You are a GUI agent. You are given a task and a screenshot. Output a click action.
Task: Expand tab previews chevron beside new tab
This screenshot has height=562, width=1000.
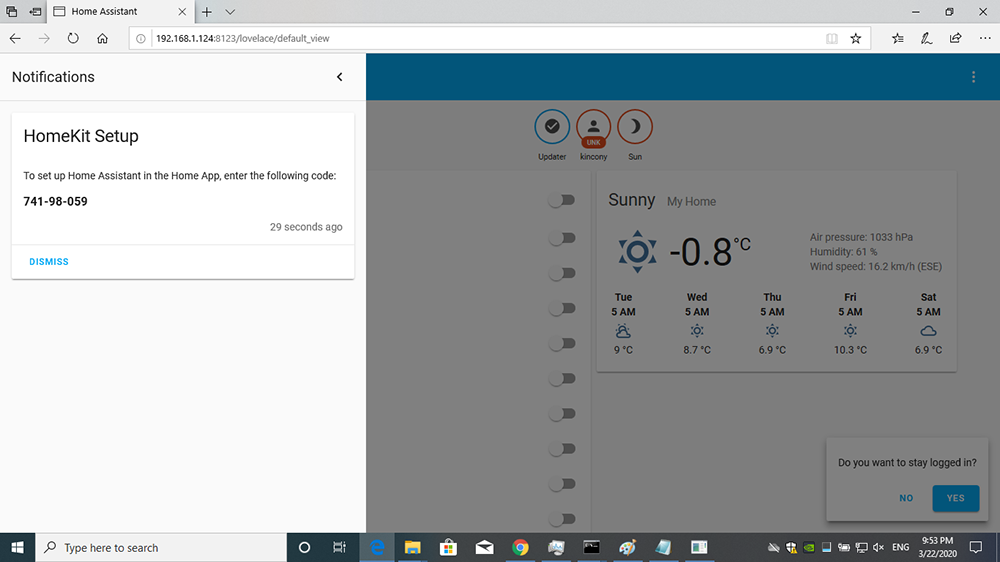point(231,12)
